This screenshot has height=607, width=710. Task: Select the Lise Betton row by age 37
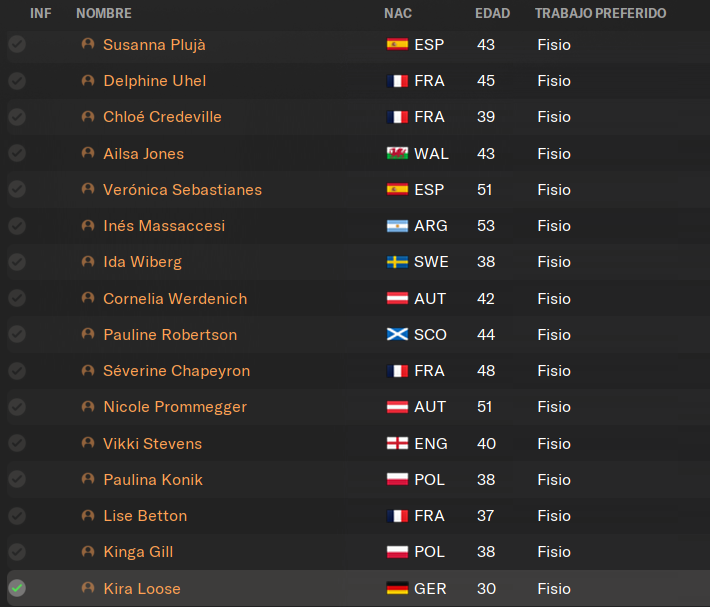click(485, 516)
